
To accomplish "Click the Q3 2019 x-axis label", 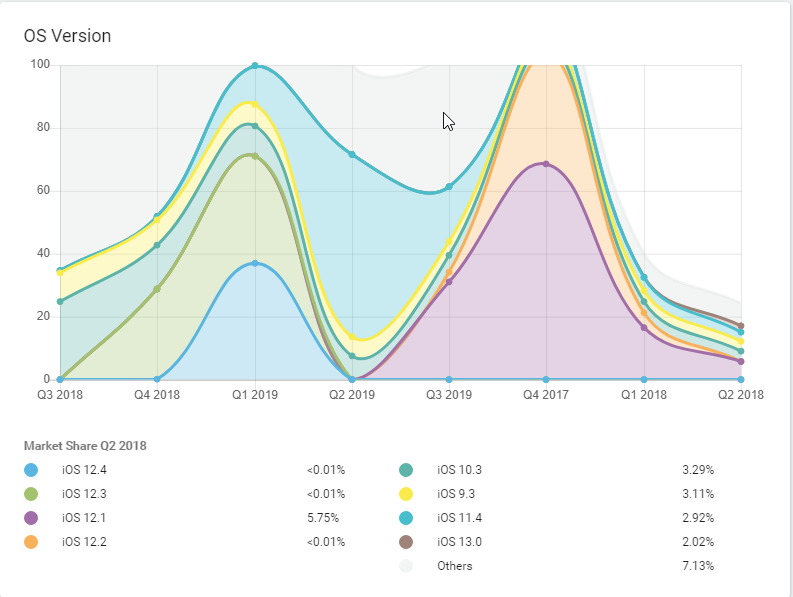I will point(448,395).
